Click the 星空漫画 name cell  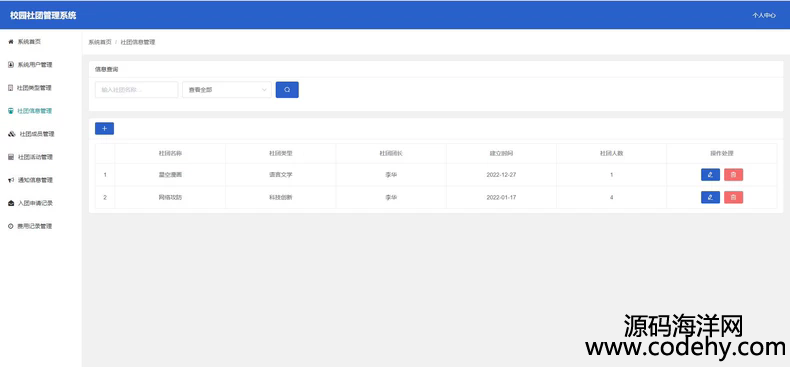(170, 175)
